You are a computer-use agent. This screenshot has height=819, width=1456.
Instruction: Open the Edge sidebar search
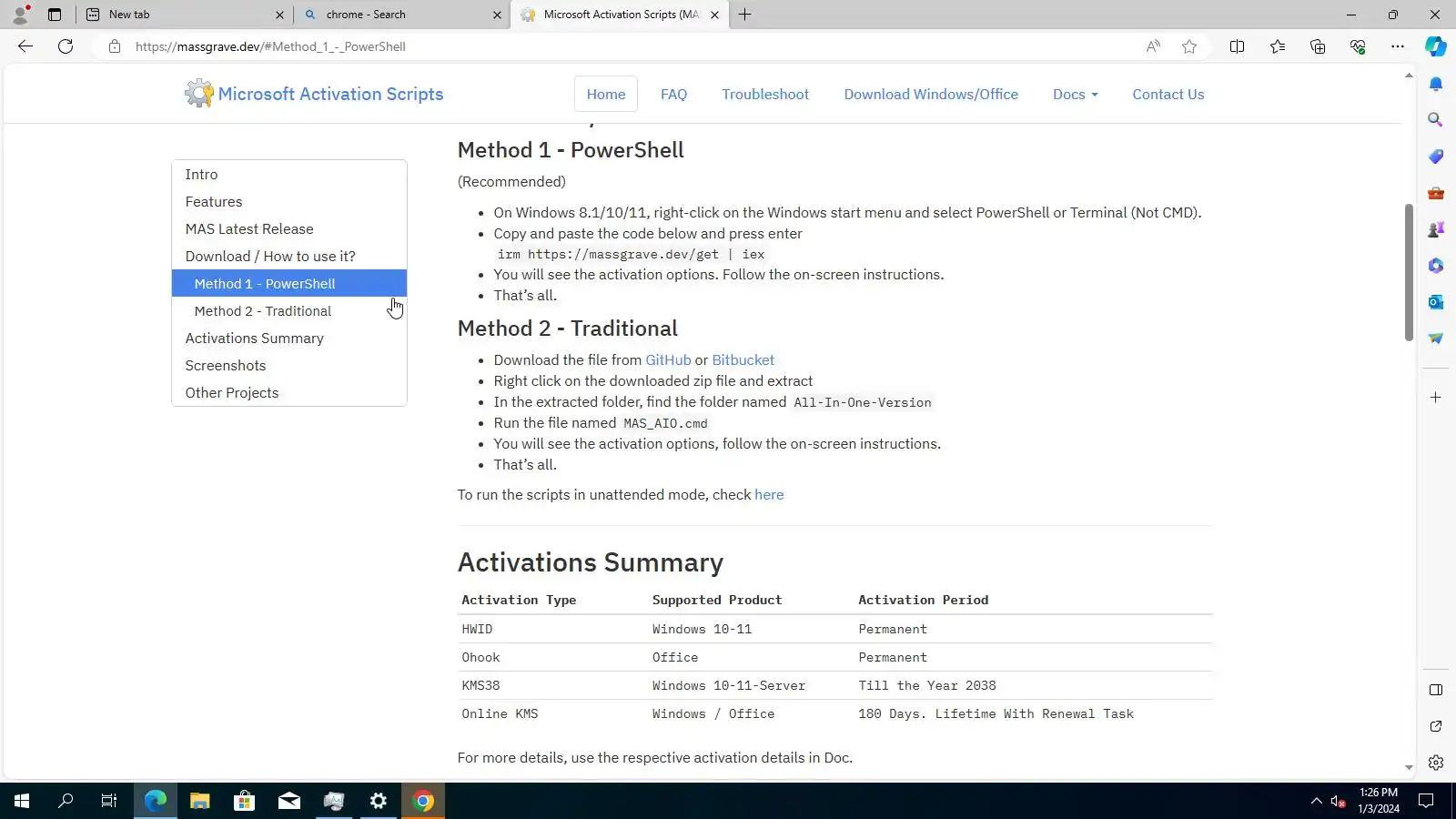point(1436,120)
